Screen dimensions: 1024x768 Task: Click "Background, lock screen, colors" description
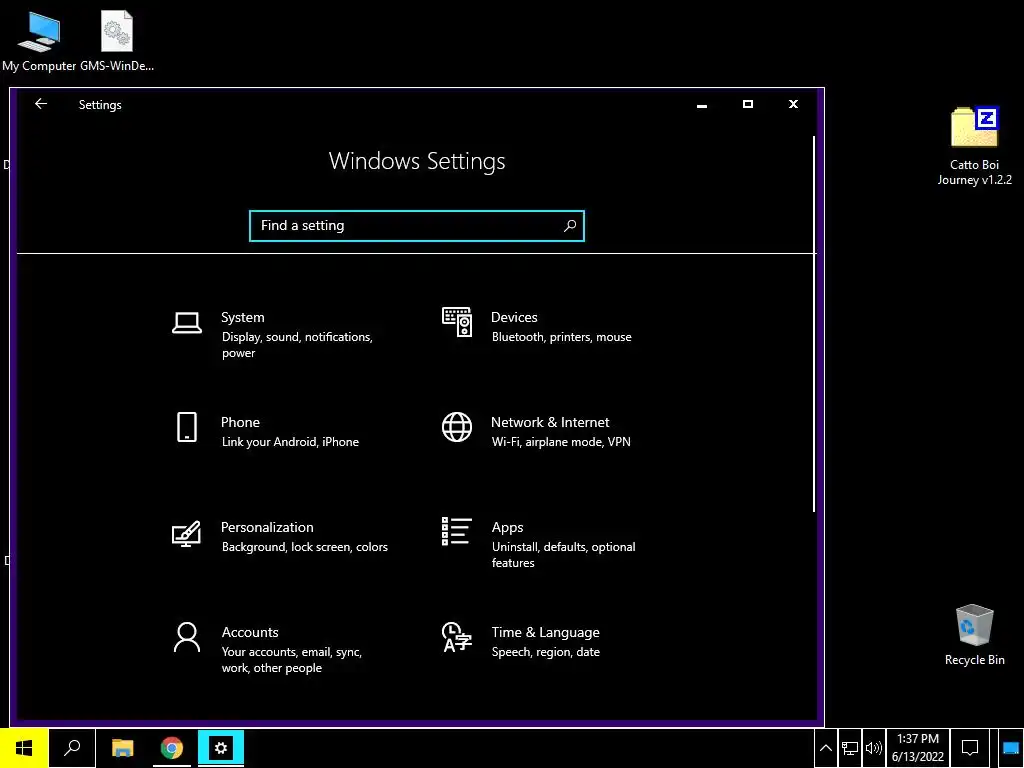pyautogui.click(x=304, y=547)
